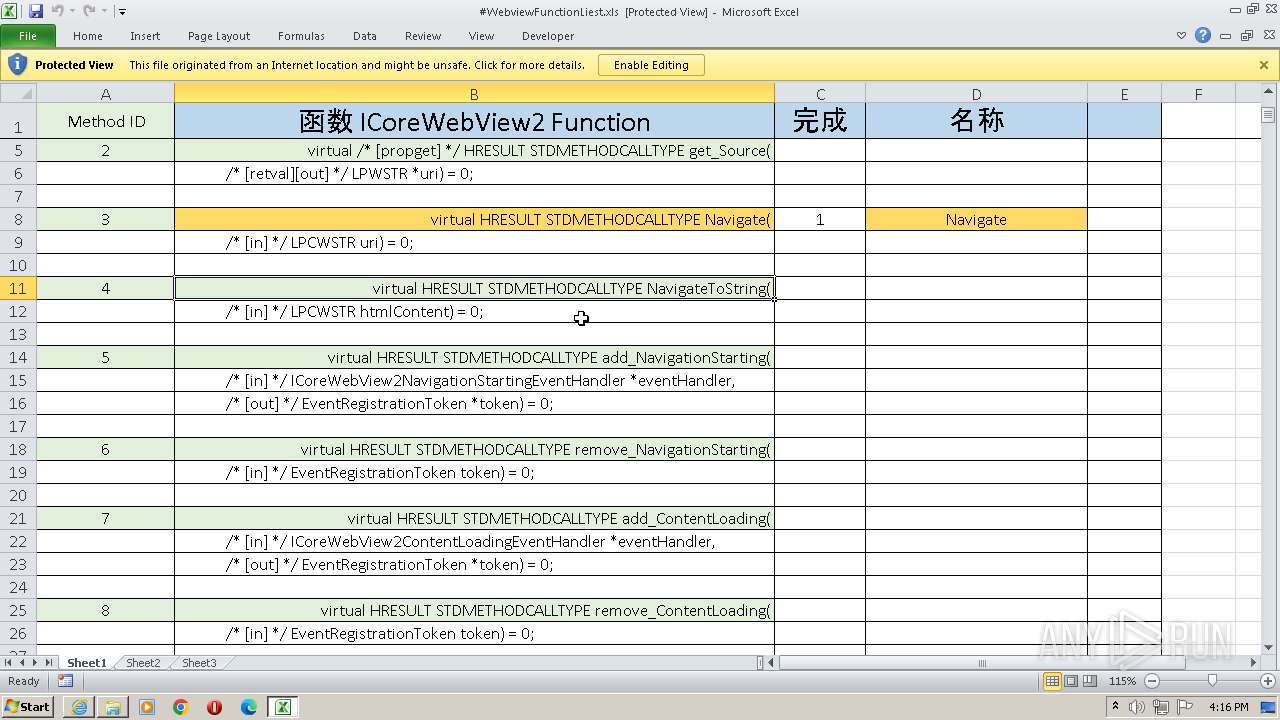
Task: Click the zoom out minus button
Action: click(1151, 681)
